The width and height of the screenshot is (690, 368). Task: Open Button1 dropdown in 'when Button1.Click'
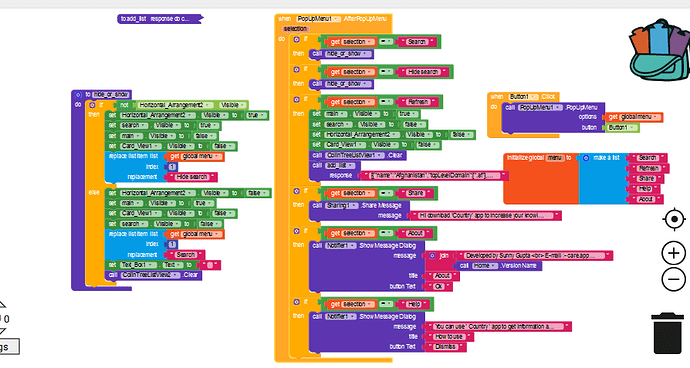[523, 97]
